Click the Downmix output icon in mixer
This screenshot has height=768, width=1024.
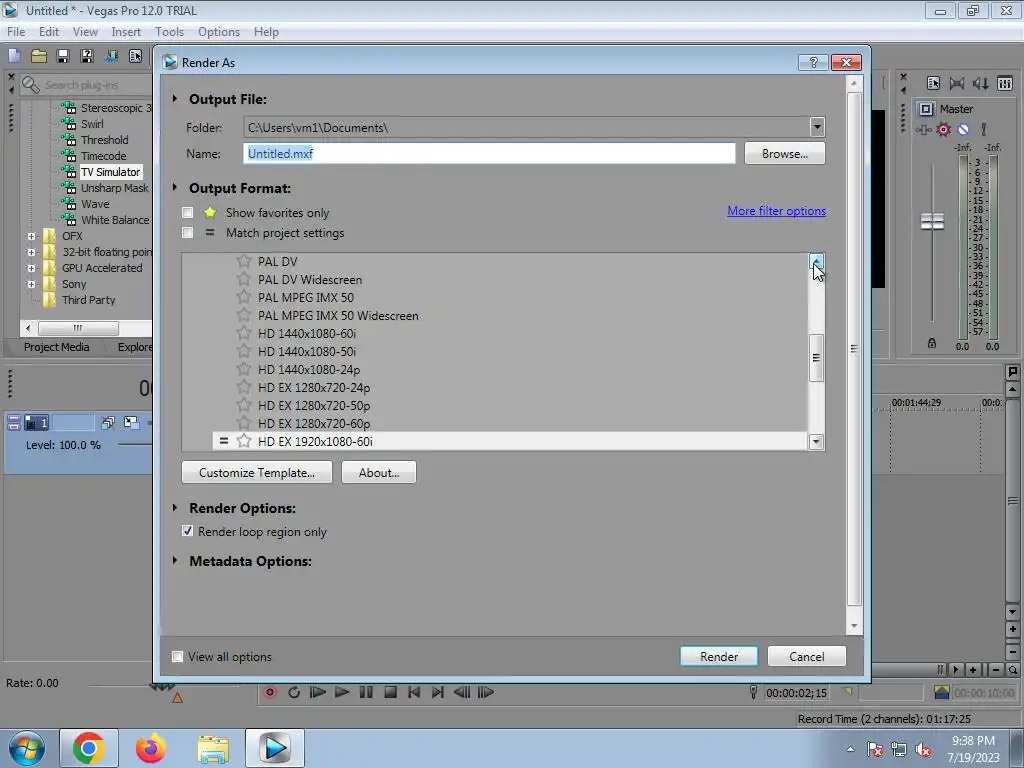point(957,83)
